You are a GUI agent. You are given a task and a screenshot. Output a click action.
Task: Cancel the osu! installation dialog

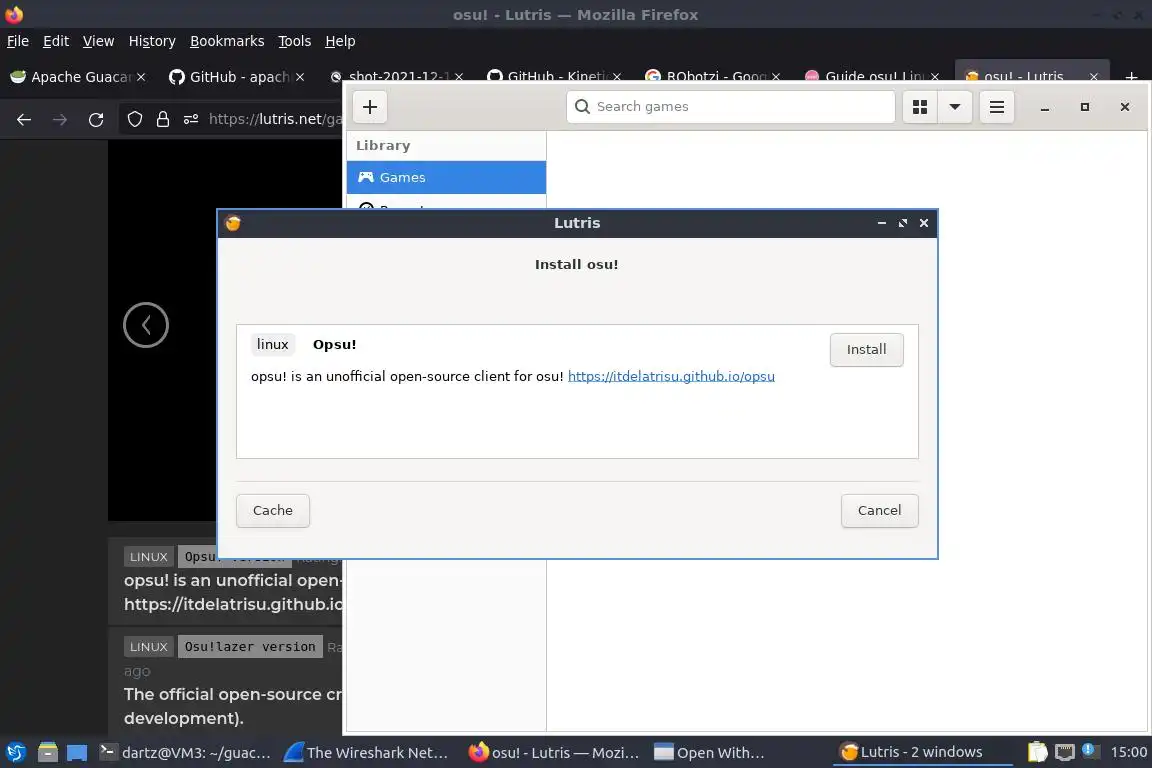879,511
